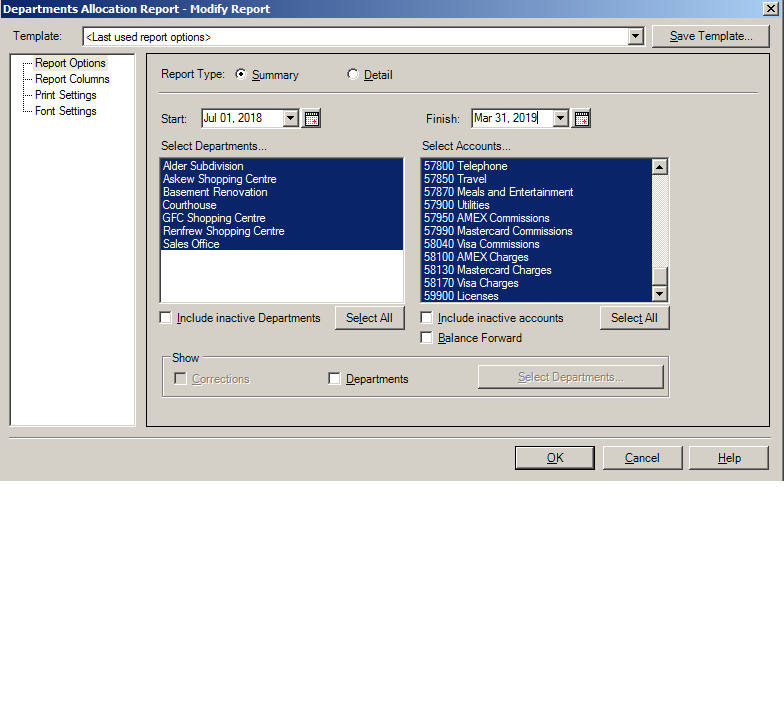Select account 57850 Travel
Image resolution: width=784 pixels, height=728 pixels.
pos(537,179)
